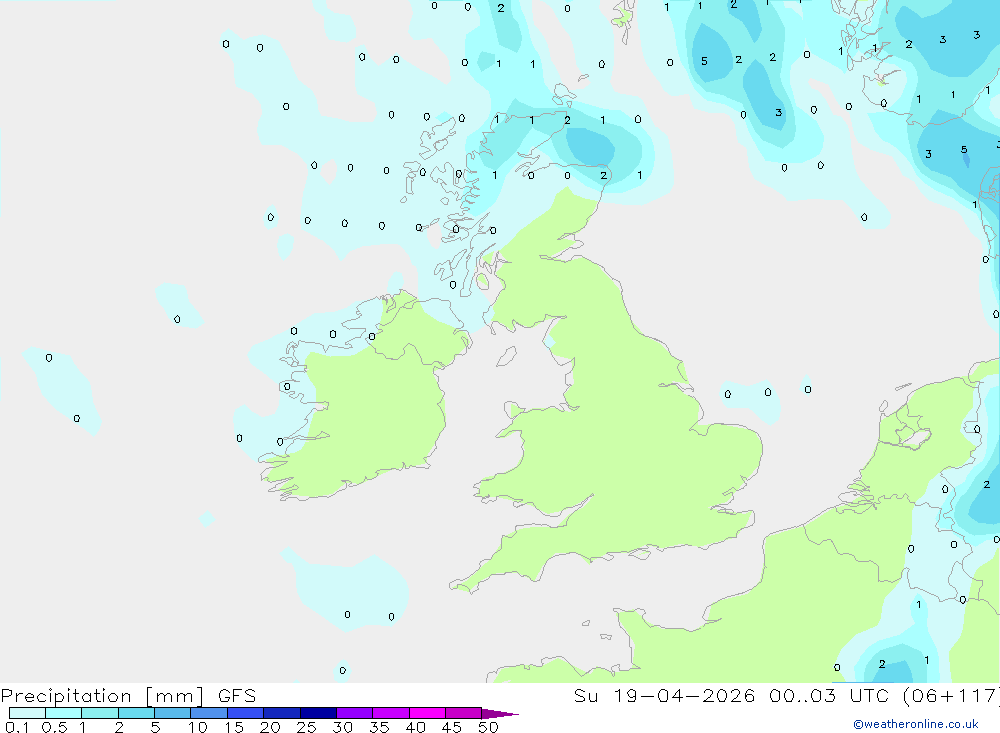1000x733 pixels.
Task: Click the '0.1' legend scale label
Action: click(x=17, y=727)
